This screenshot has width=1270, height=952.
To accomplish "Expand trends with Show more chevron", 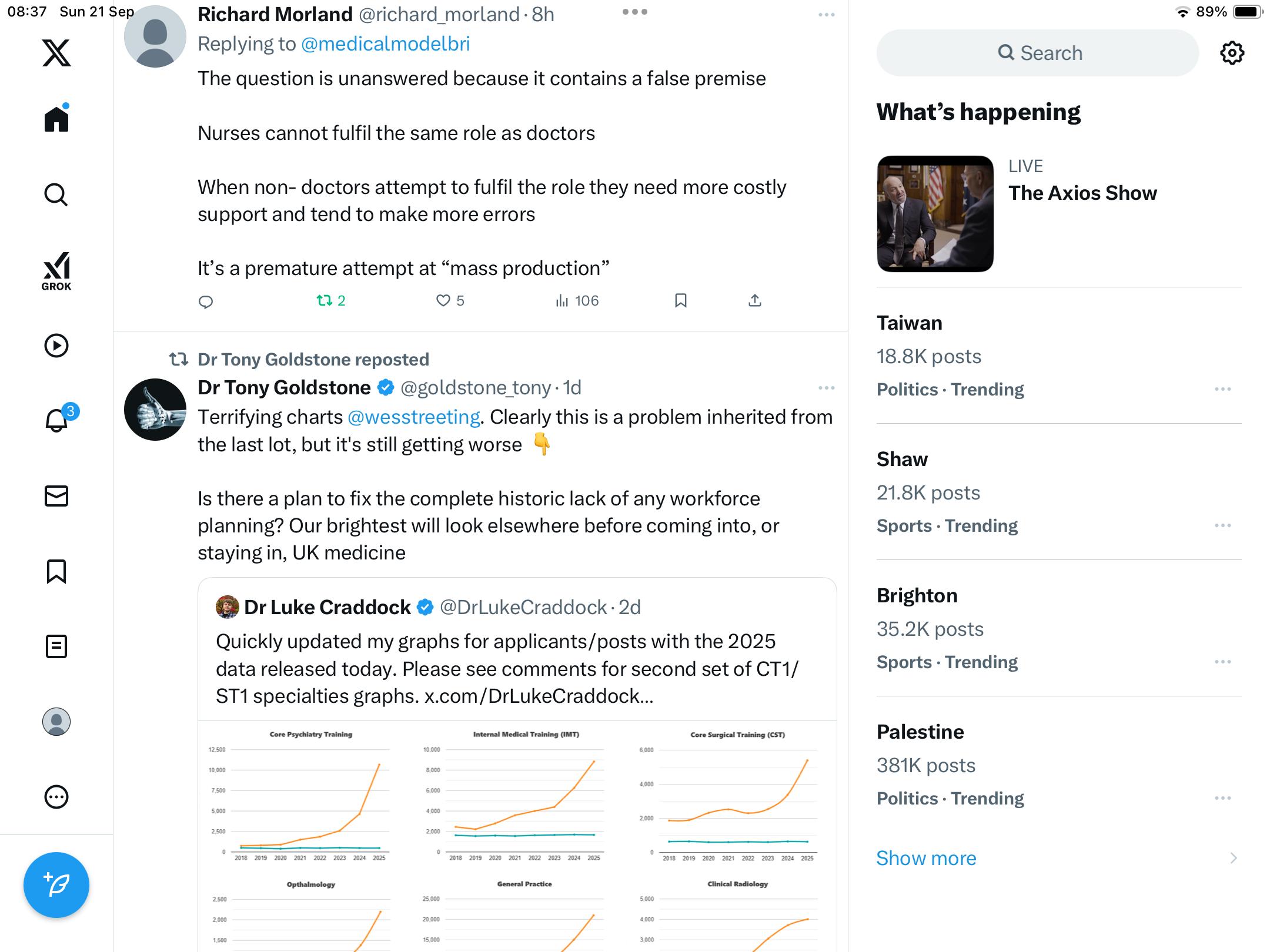I will 1234,858.
